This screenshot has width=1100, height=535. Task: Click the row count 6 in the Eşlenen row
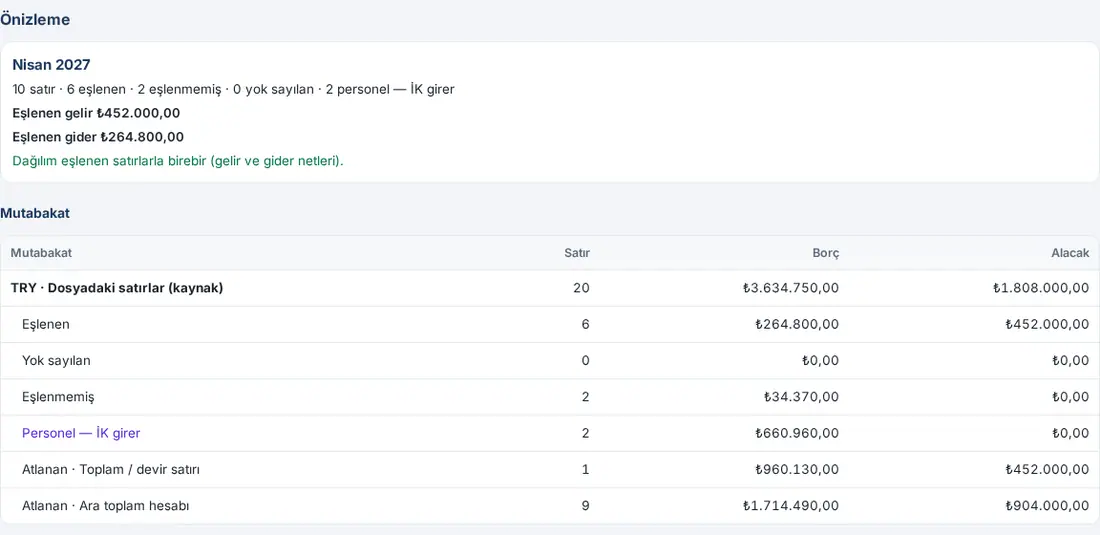(x=586, y=324)
